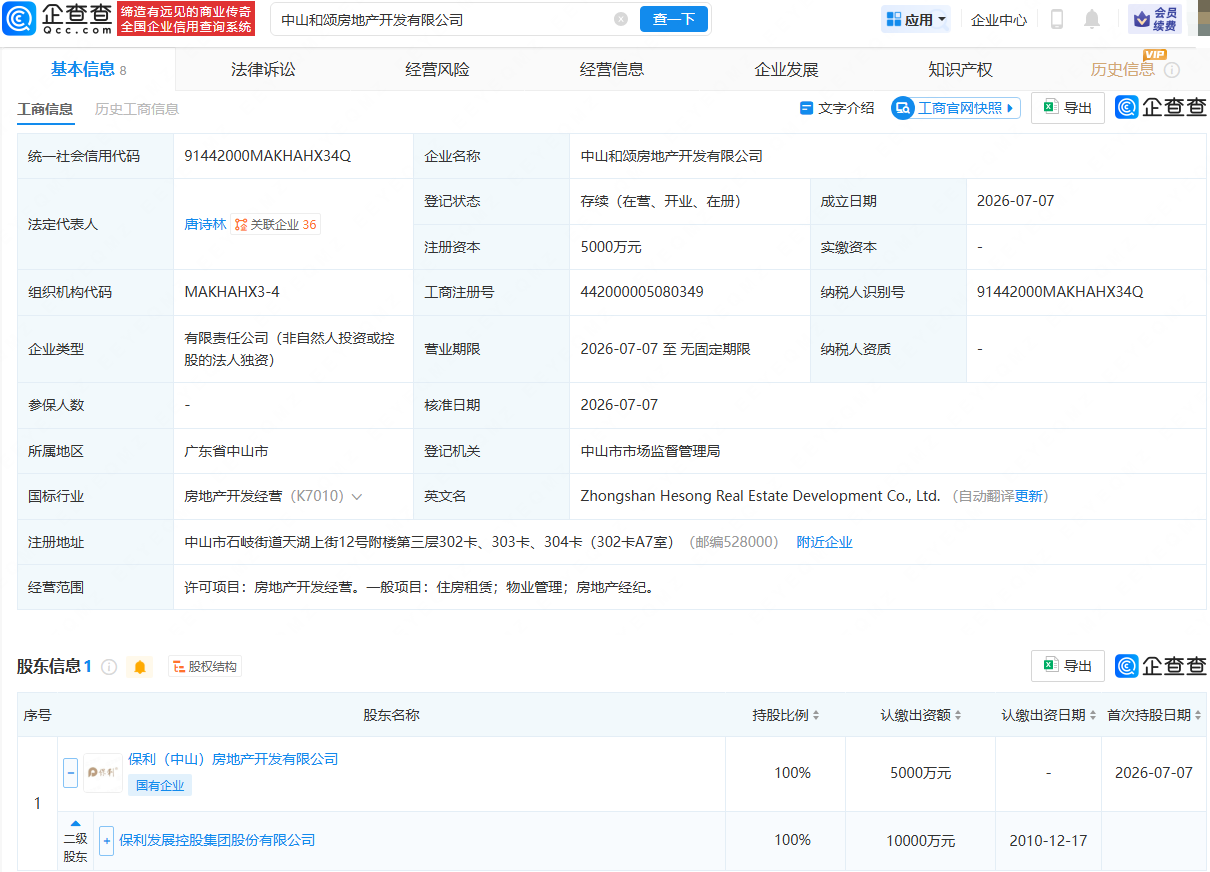Viewport: 1210px width, 872px height.
Task: Collapse the 保利（中山）shareholder row with minus
Action: click(70, 773)
